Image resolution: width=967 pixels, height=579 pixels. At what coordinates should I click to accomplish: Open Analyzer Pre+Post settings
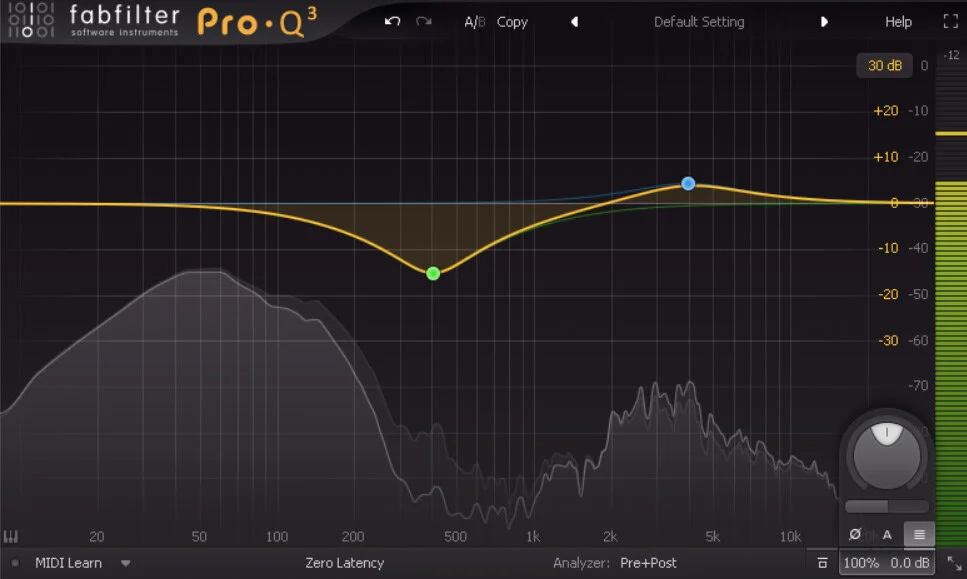point(648,563)
